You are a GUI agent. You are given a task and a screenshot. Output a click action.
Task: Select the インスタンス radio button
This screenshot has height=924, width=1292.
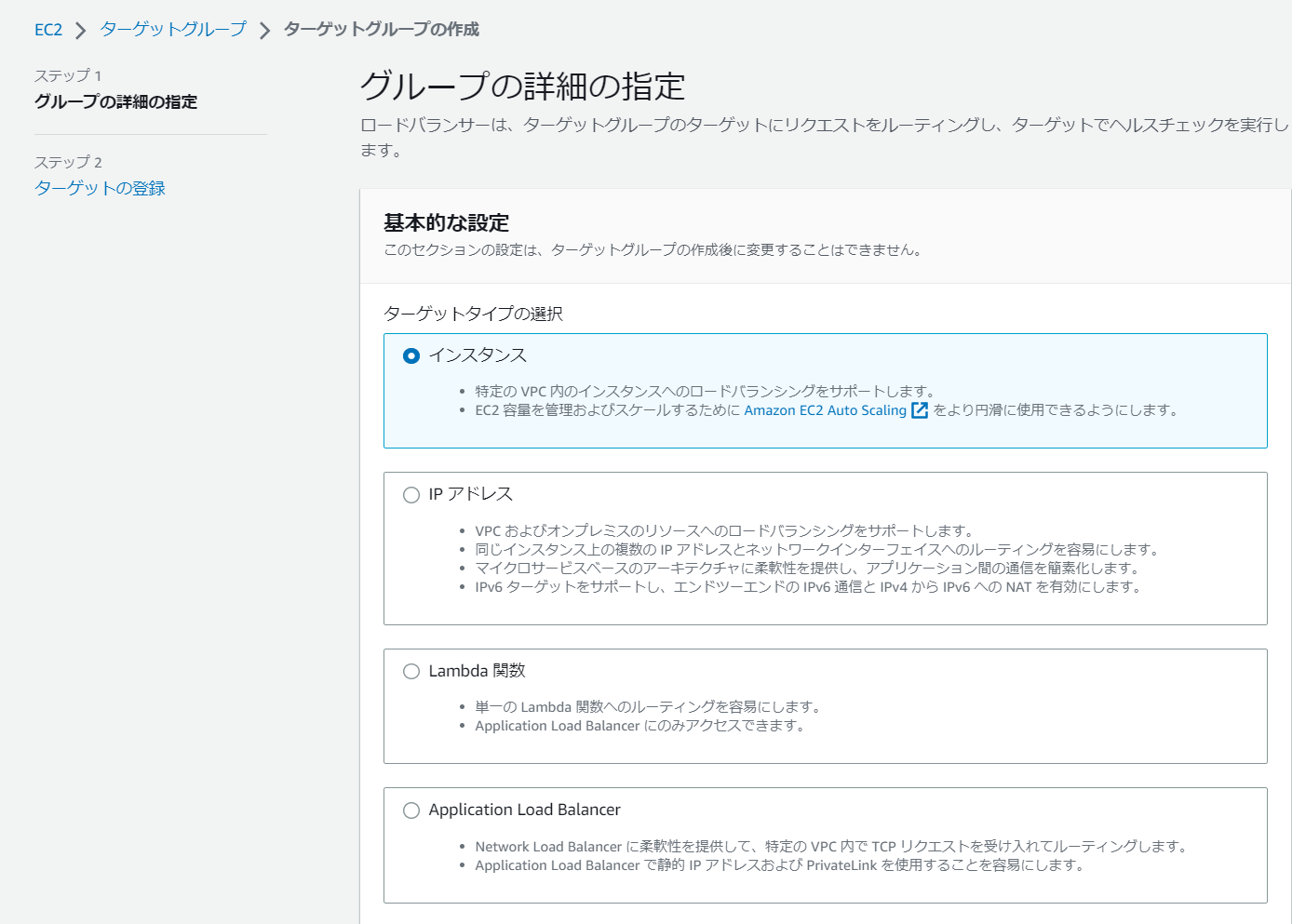tap(411, 355)
